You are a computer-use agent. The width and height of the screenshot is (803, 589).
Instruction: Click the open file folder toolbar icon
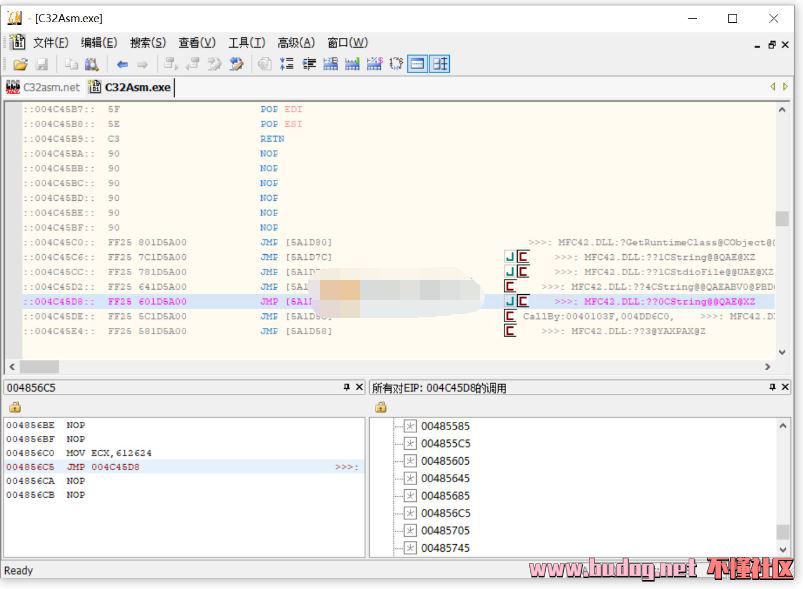20,64
